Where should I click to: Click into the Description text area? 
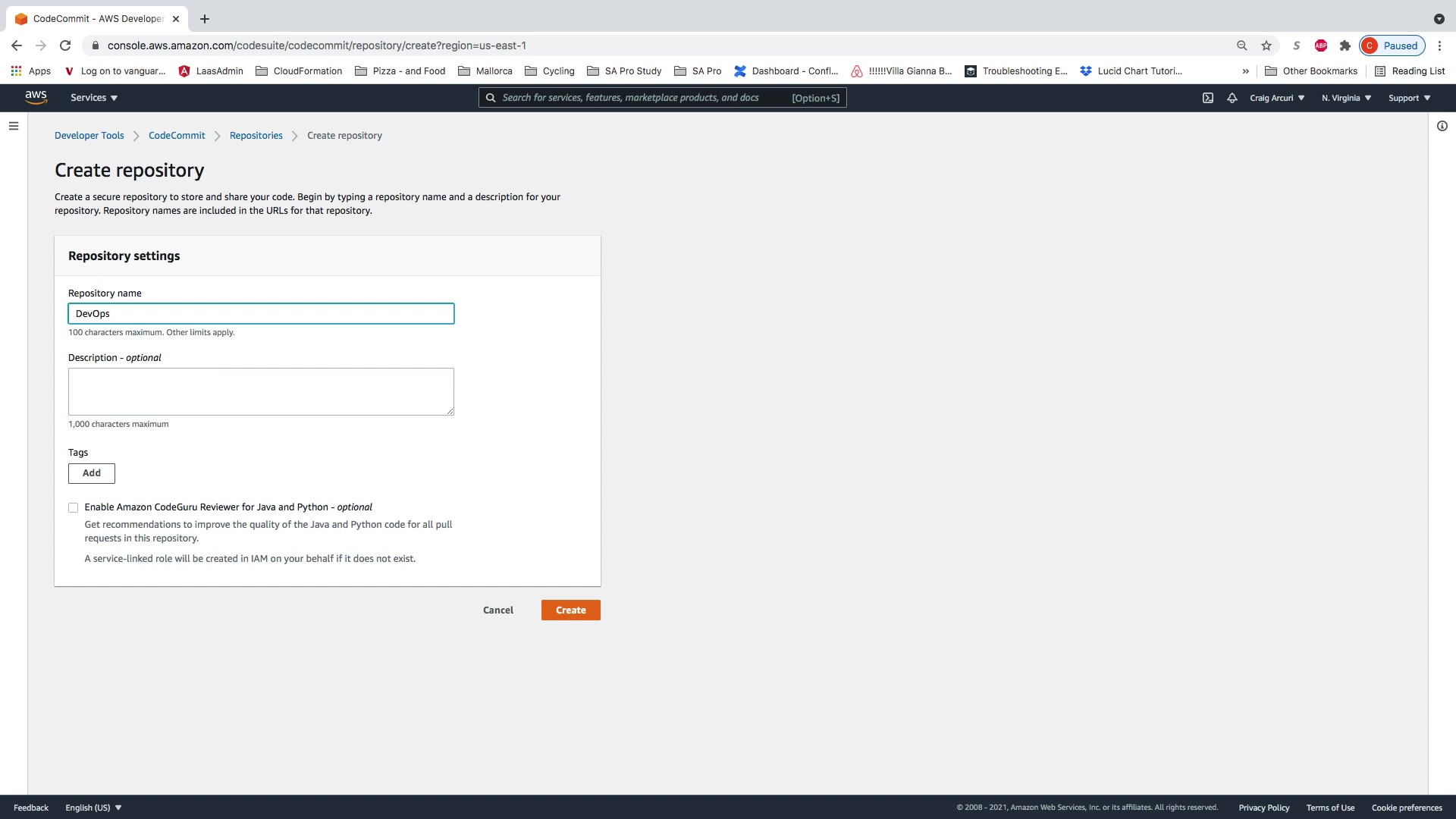[x=261, y=391]
